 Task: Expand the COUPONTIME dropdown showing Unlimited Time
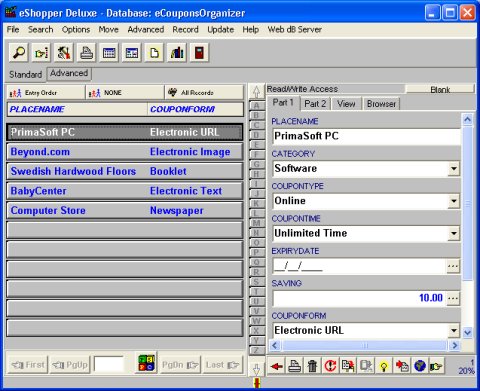454,233
